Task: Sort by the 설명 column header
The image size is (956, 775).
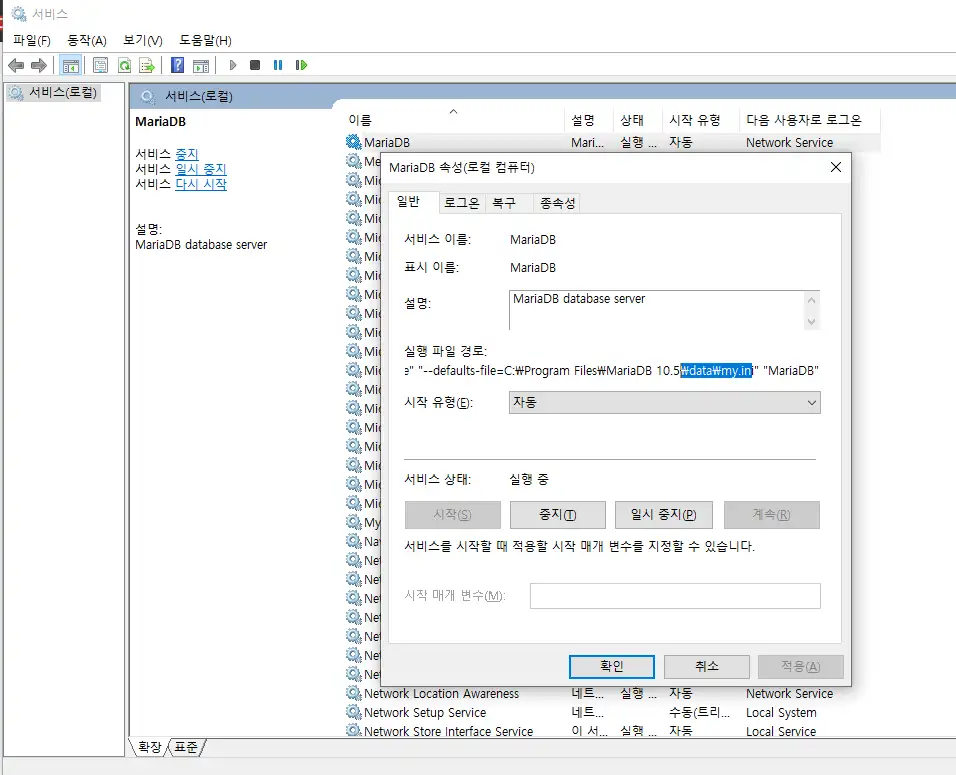Action: tap(589, 120)
